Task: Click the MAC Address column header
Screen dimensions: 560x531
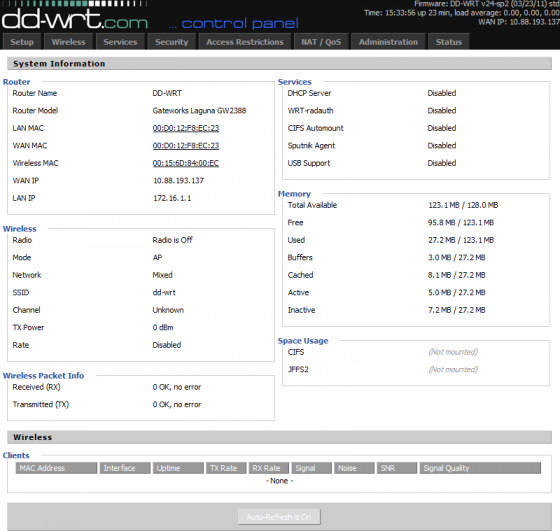Action: click(56, 468)
